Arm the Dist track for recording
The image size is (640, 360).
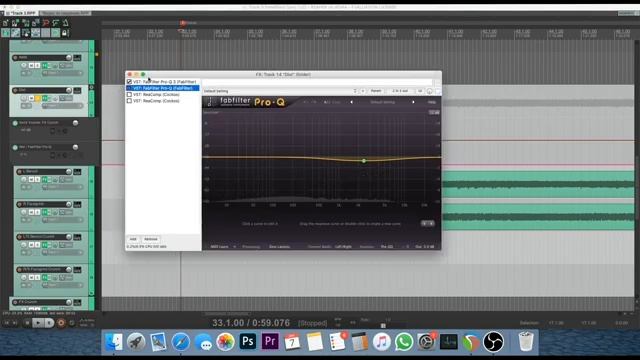click(16, 90)
